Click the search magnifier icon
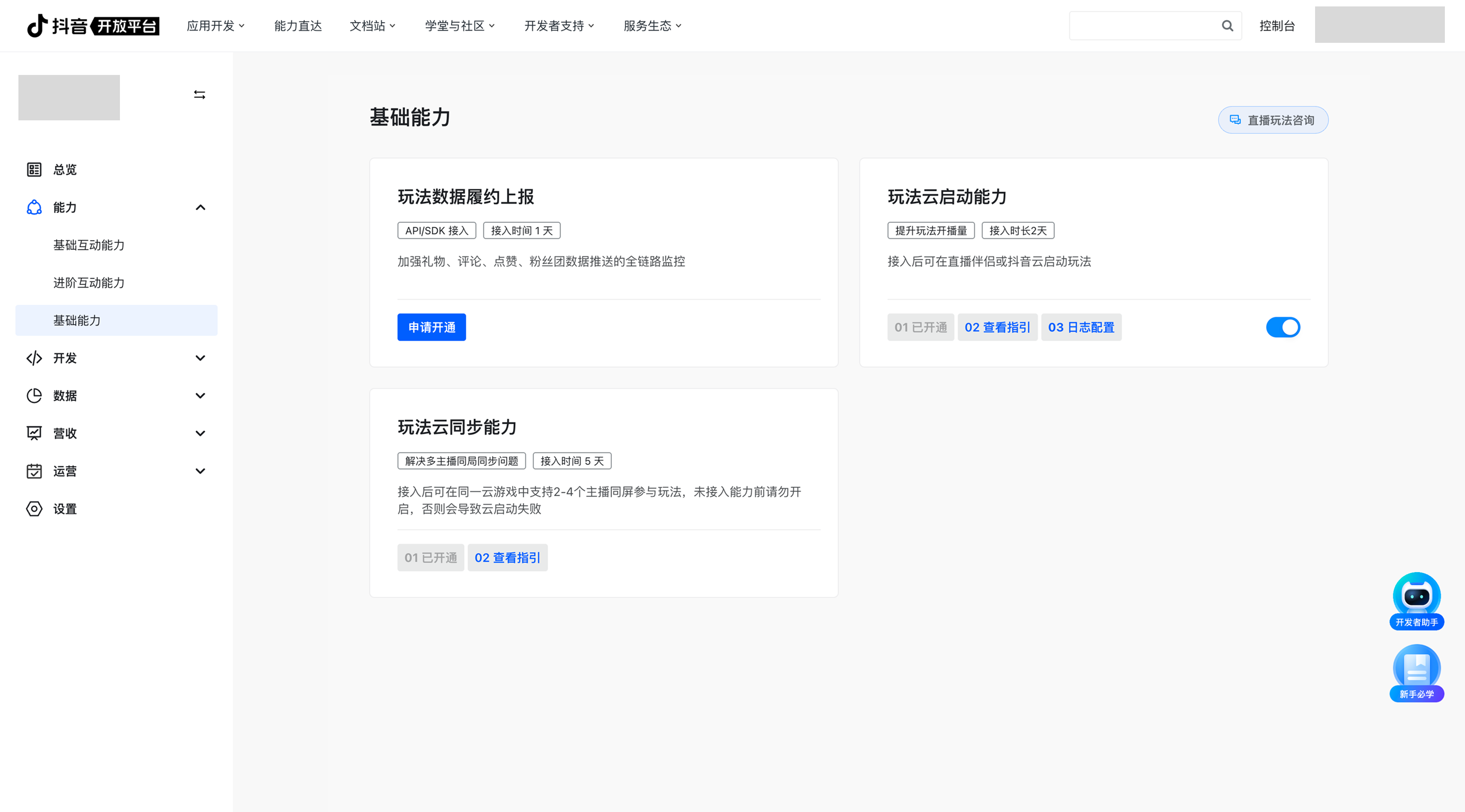1465x812 pixels. click(1227, 26)
